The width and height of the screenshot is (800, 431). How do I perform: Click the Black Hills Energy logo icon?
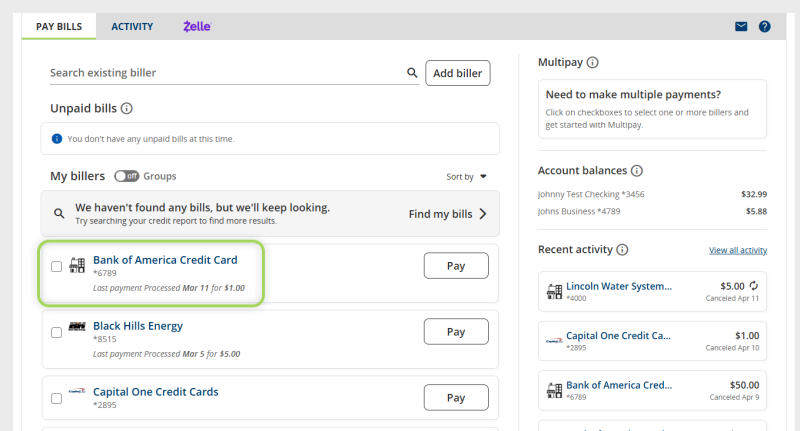pyautogui.click(x=77, y=326)
